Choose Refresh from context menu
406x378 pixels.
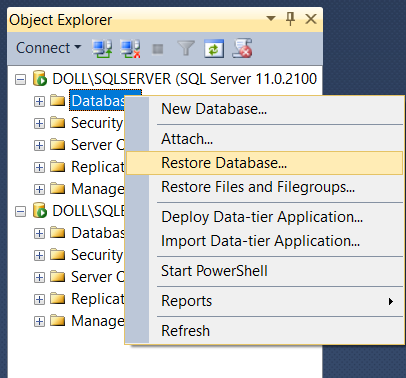(265, 331)
